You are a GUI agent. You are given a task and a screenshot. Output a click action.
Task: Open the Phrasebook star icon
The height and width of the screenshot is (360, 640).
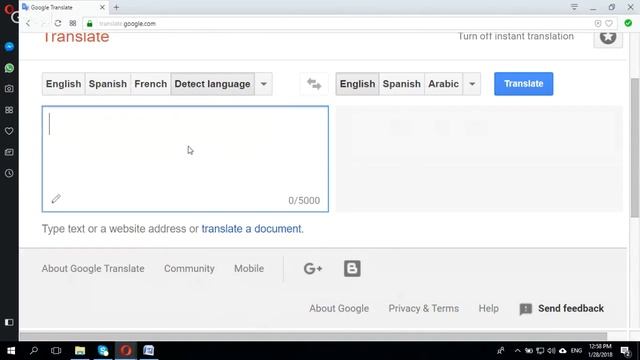[608, 37]
